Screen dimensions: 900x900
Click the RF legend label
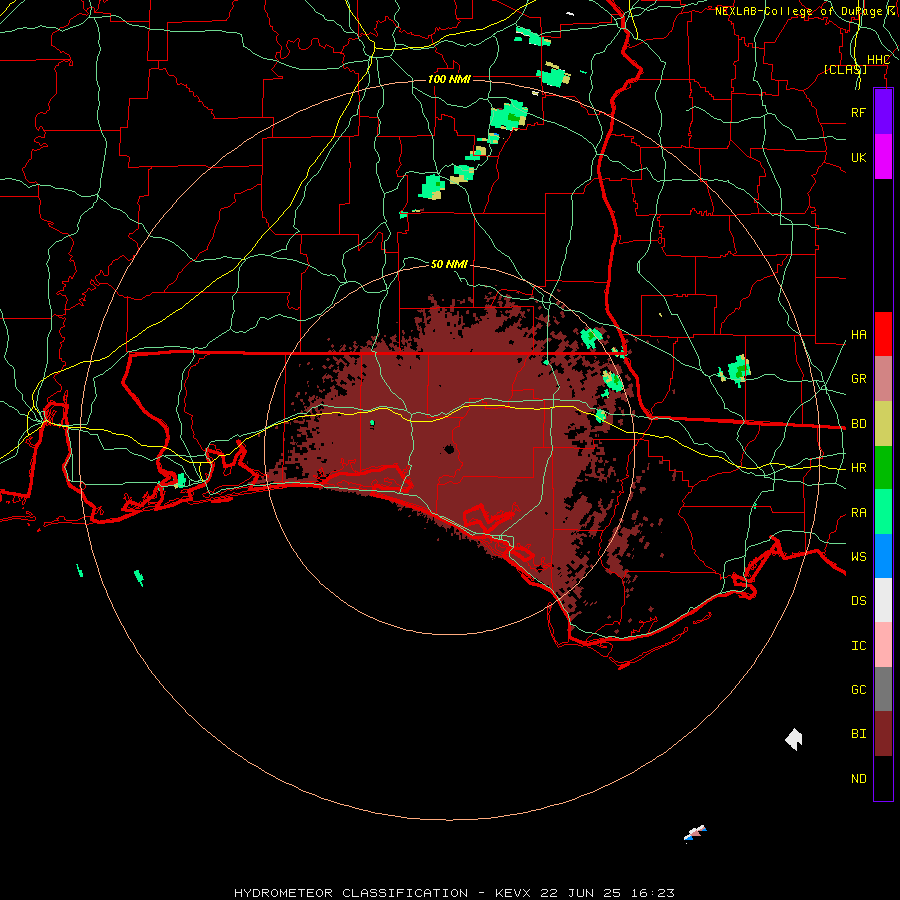coord(858,112)
